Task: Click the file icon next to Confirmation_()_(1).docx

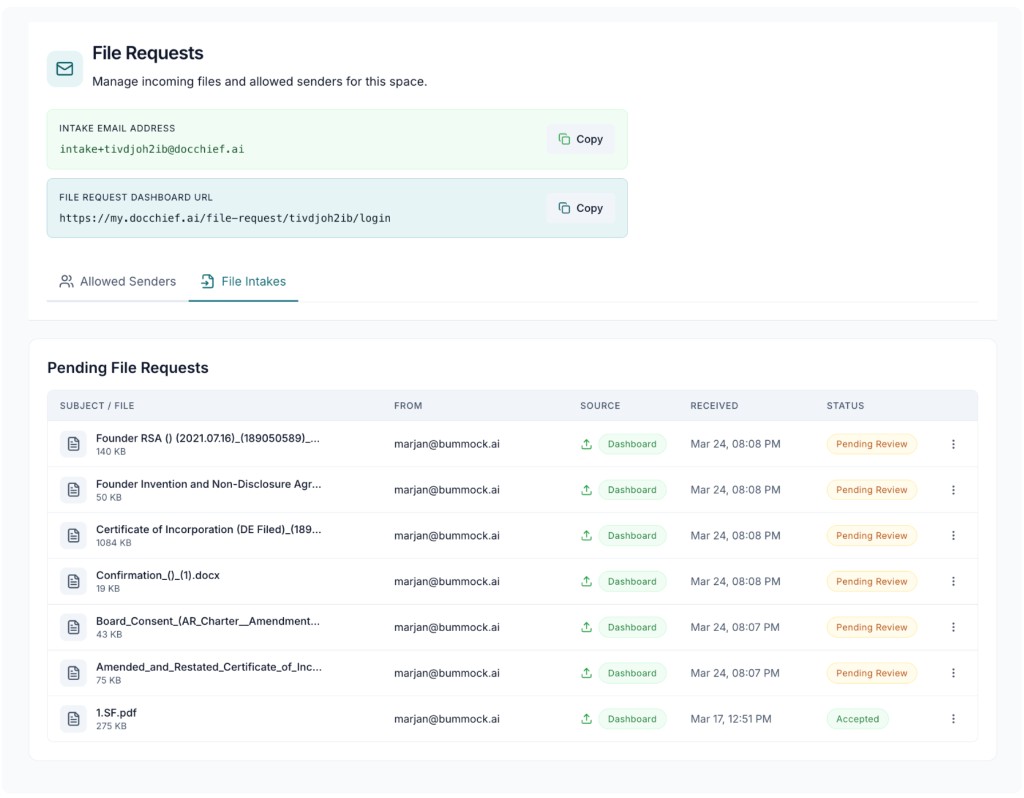Action: (x=73, y=581)
